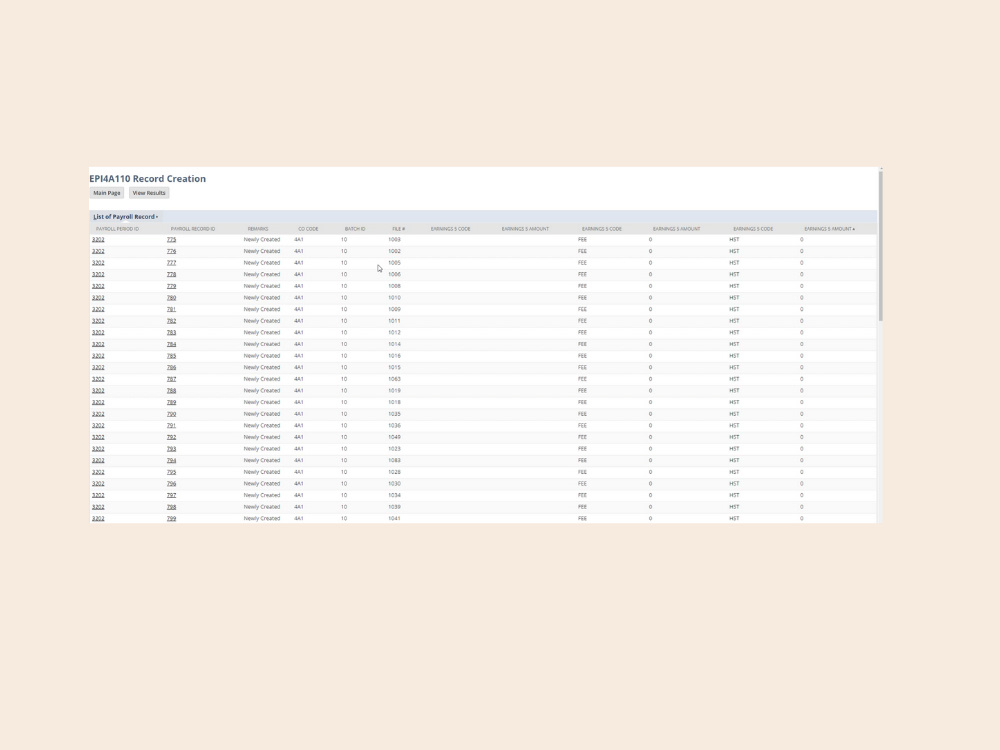Open payroll record 792 link
This screenshot has width=1000, height=750.
pyautogui.click(x=172, y=437)
